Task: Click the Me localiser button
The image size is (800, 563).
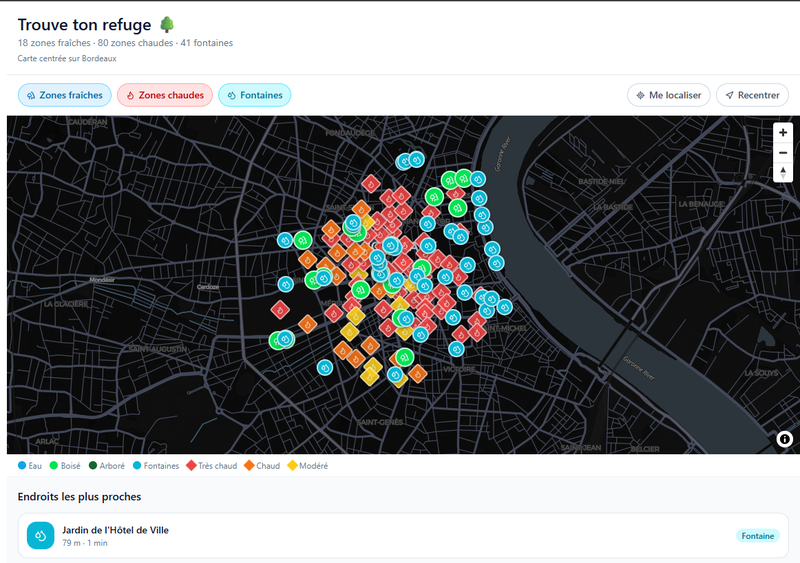Action: pyautogui.click(x=668, y=95)
